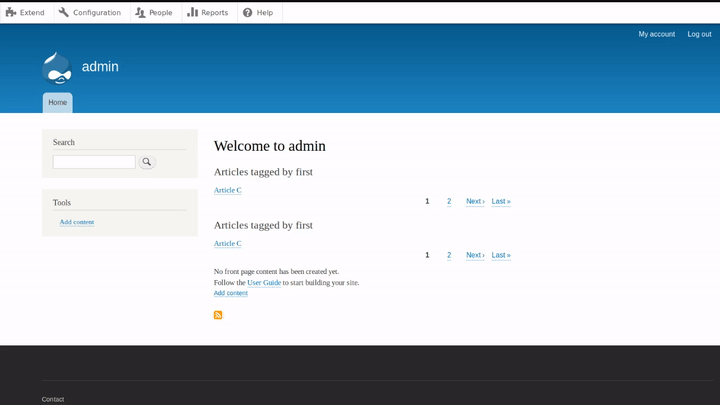
Task: Click No front page content text
Action: 276,271
